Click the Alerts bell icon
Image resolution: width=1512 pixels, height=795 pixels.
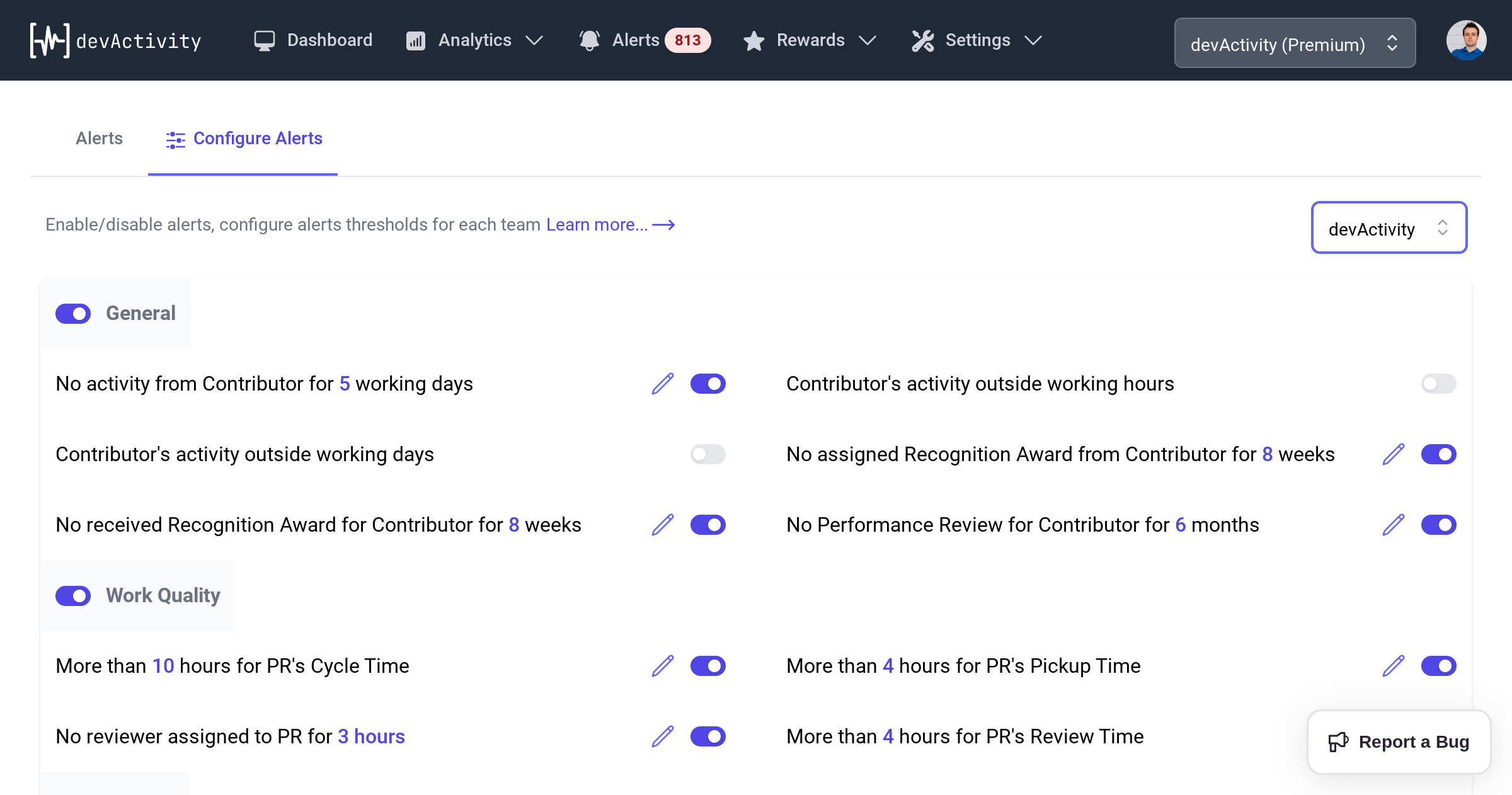[590, 40]
